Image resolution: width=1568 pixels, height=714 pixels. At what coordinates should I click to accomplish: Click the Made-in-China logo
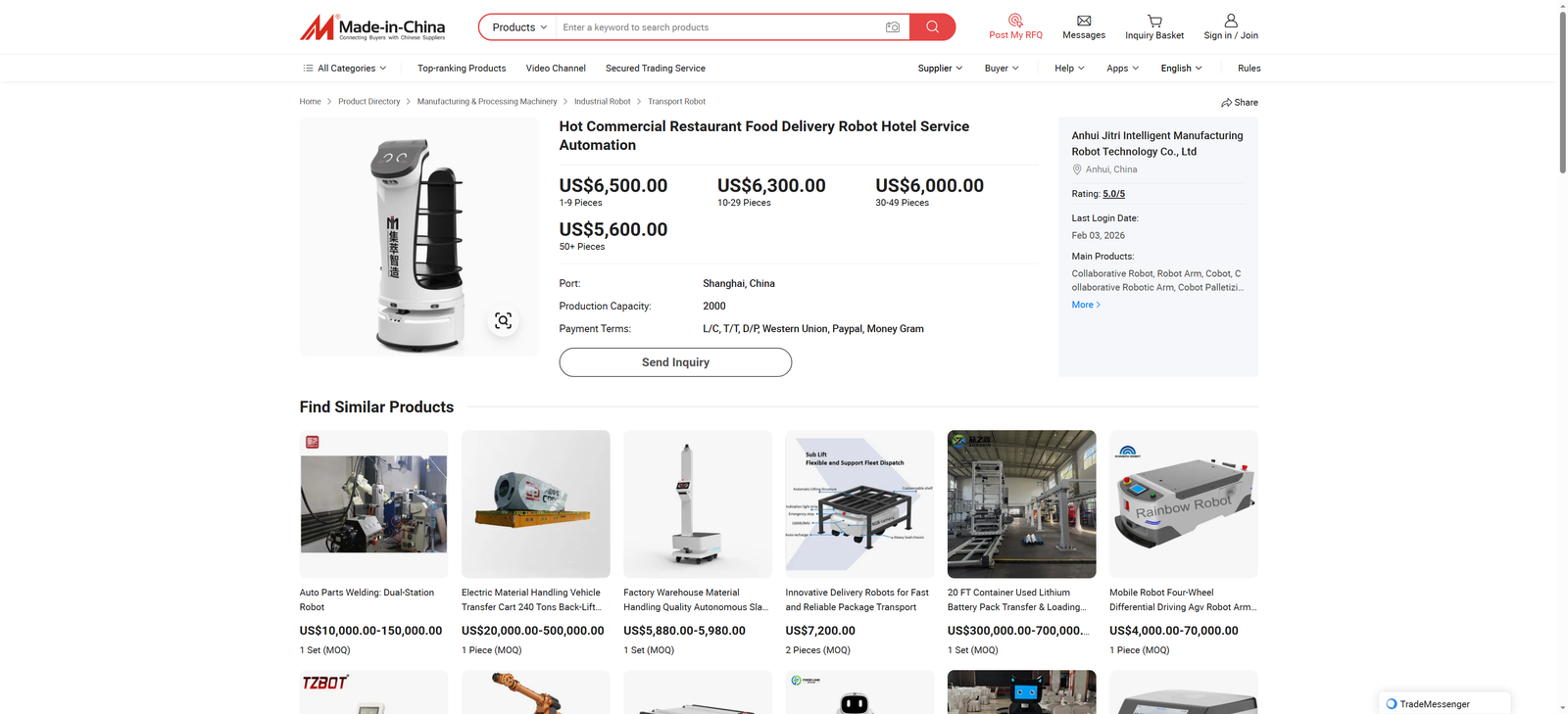click(372, 27)
